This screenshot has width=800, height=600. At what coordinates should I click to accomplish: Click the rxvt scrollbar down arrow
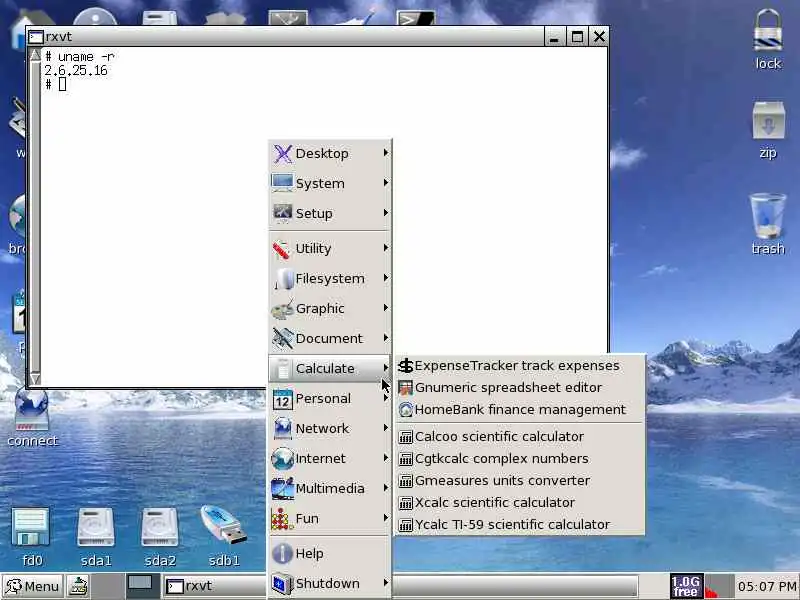tap(35, 379)
